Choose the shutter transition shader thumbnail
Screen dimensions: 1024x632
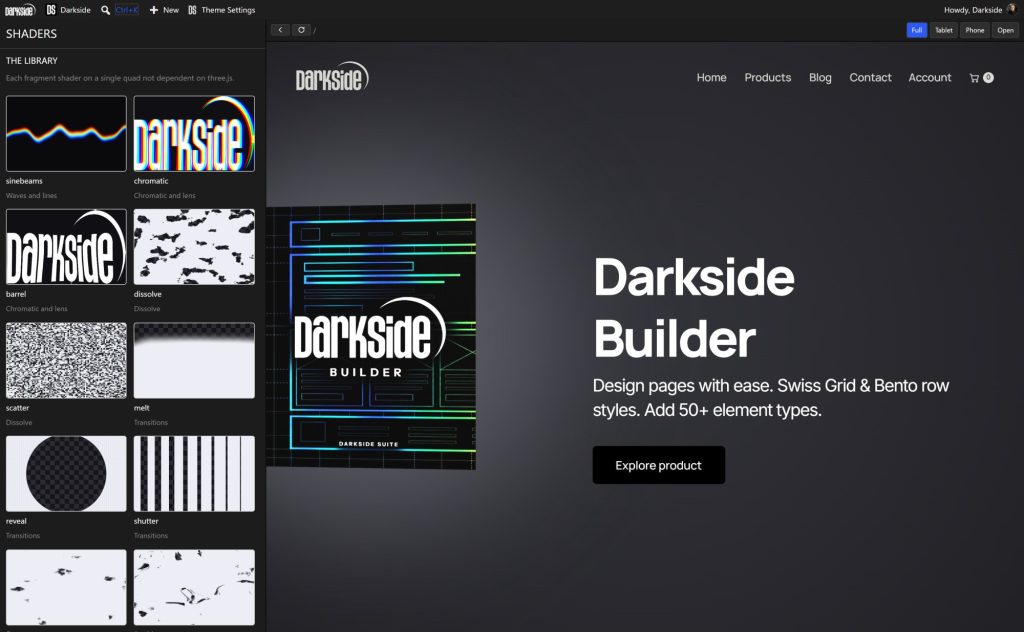pyautogui.click(x=194, y=473)
